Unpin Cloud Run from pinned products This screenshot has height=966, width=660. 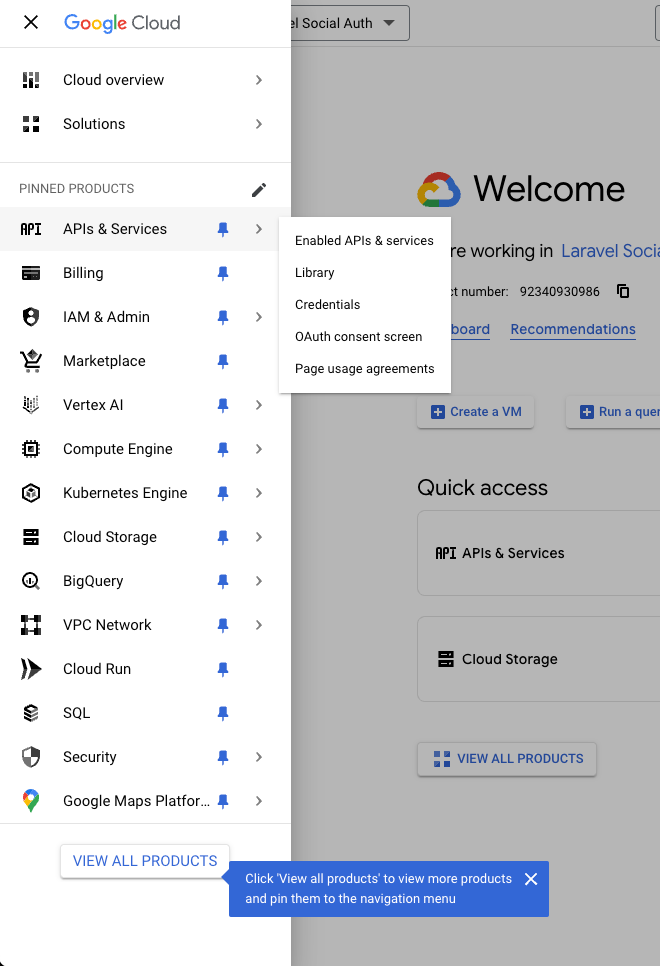(223, 669)
